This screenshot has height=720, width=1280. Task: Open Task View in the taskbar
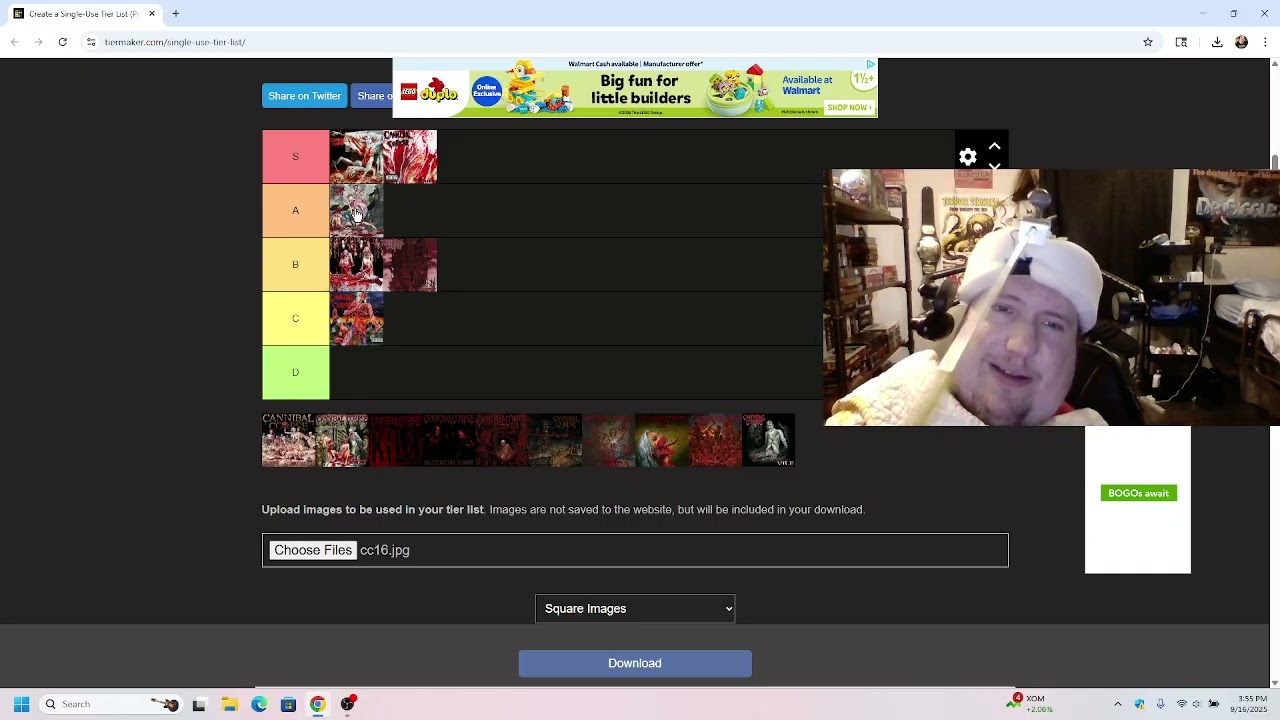(199, 704)
